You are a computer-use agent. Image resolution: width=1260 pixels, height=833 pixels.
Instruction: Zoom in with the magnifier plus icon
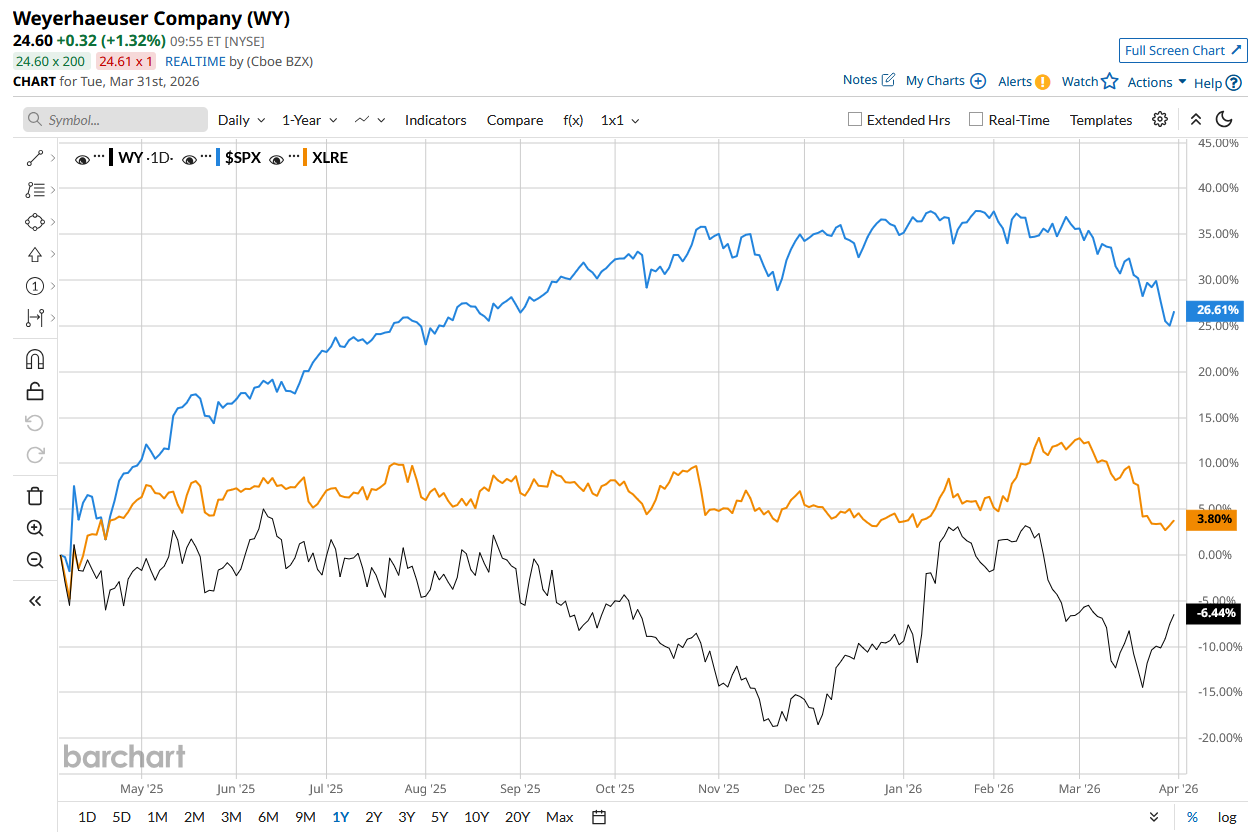pos(35,528)
